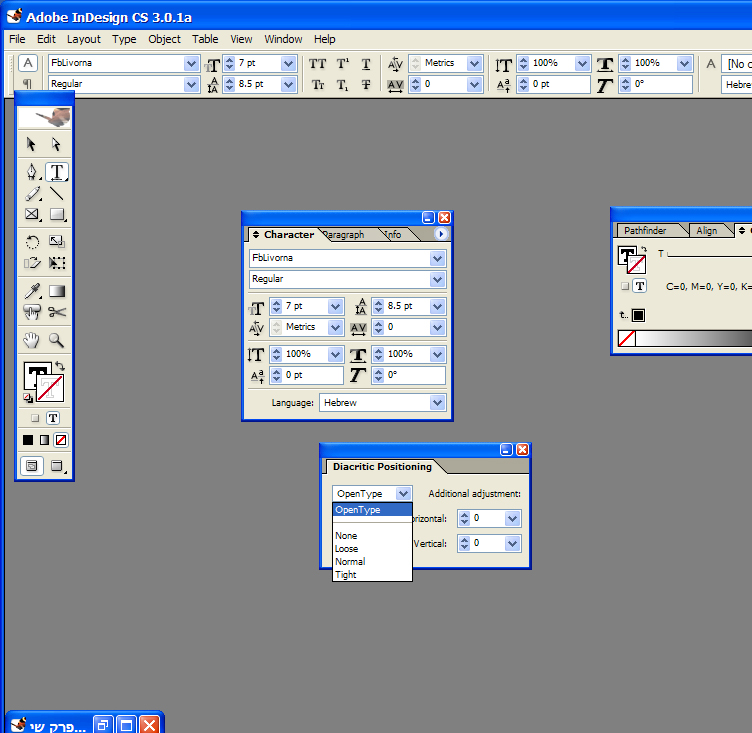Open font family dropdown in Character panel

(x=437, y=258)
